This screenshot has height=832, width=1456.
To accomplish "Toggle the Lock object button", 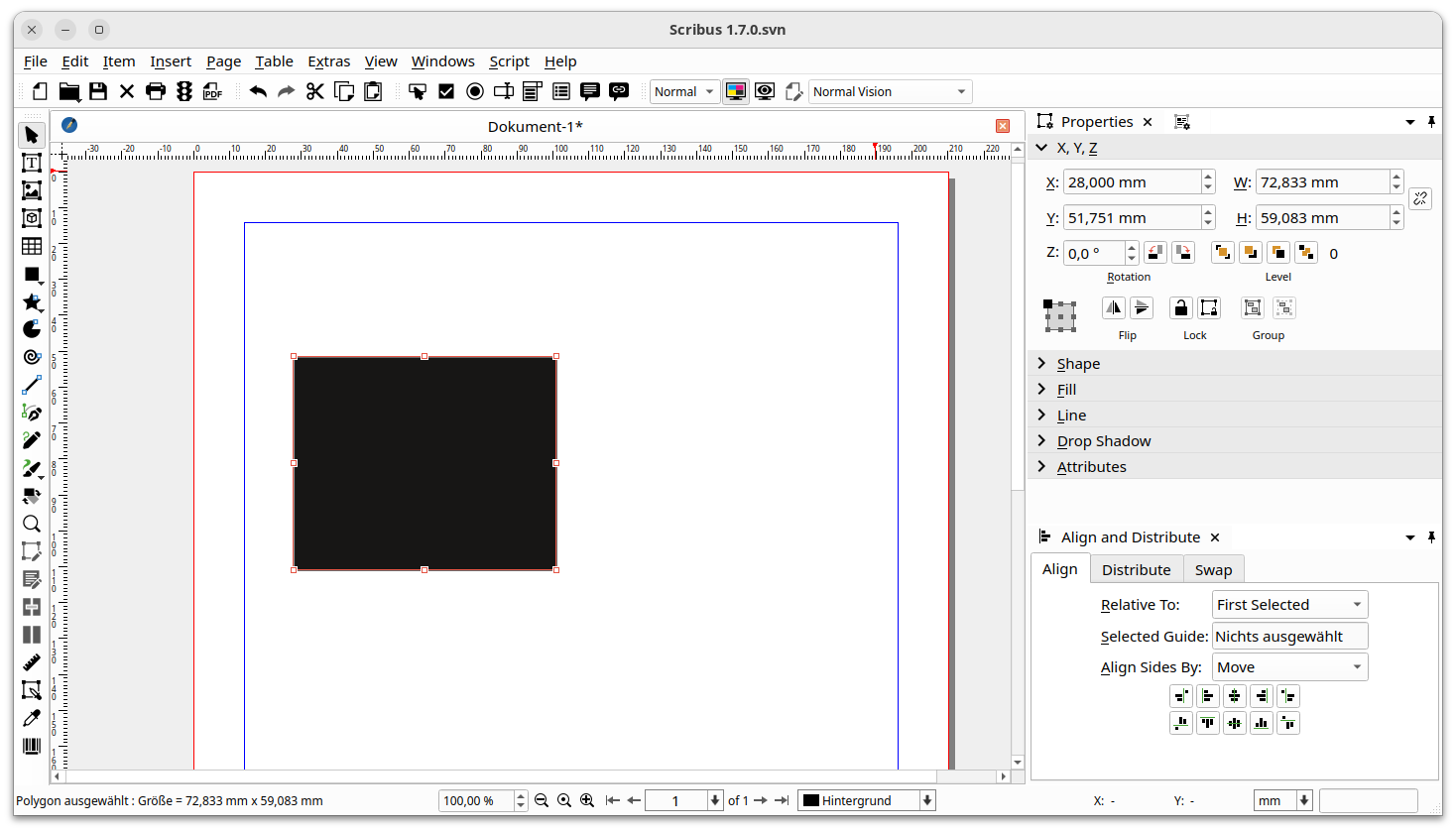I will click(x=1180, y=308).
